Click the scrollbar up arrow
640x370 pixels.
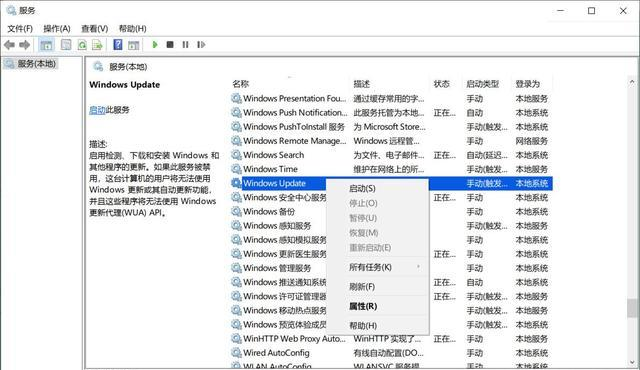pos(632,82)
